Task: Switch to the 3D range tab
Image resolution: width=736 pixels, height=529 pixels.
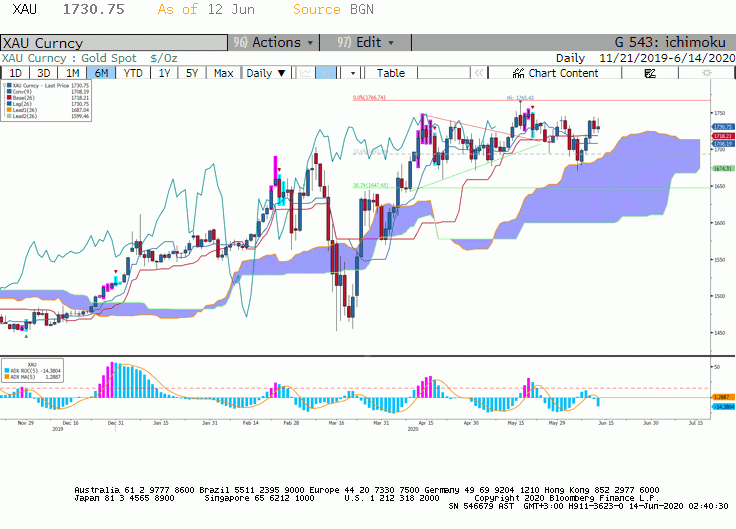Action: point(44,73)
